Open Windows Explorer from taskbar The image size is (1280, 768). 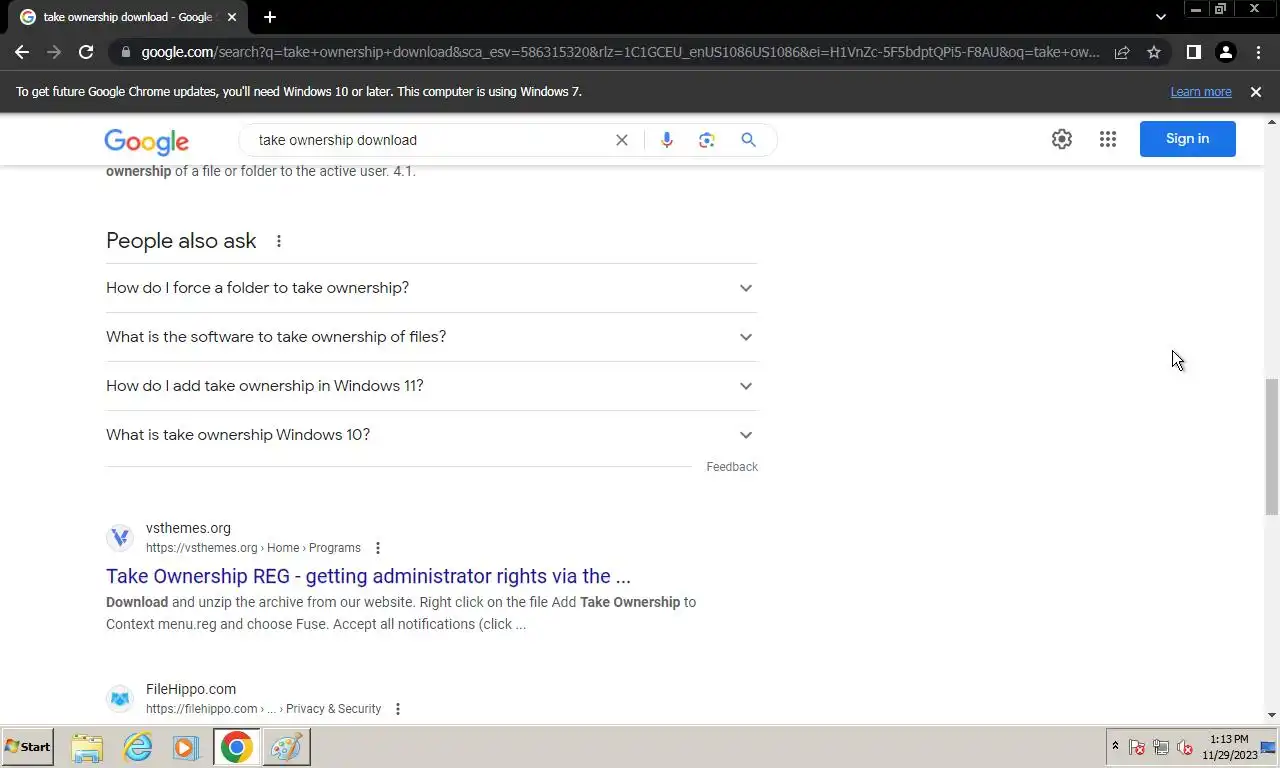coord(87,747)
